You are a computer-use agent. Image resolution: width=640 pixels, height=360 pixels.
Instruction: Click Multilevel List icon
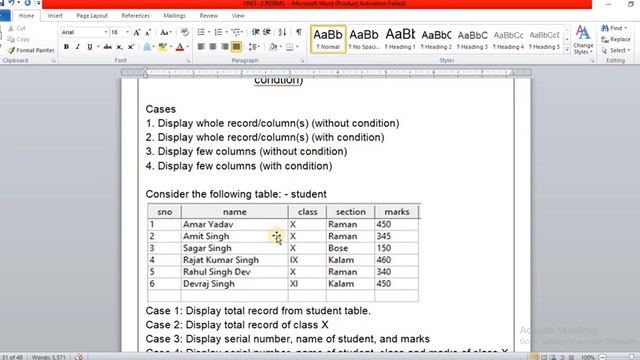click(236, 32)
